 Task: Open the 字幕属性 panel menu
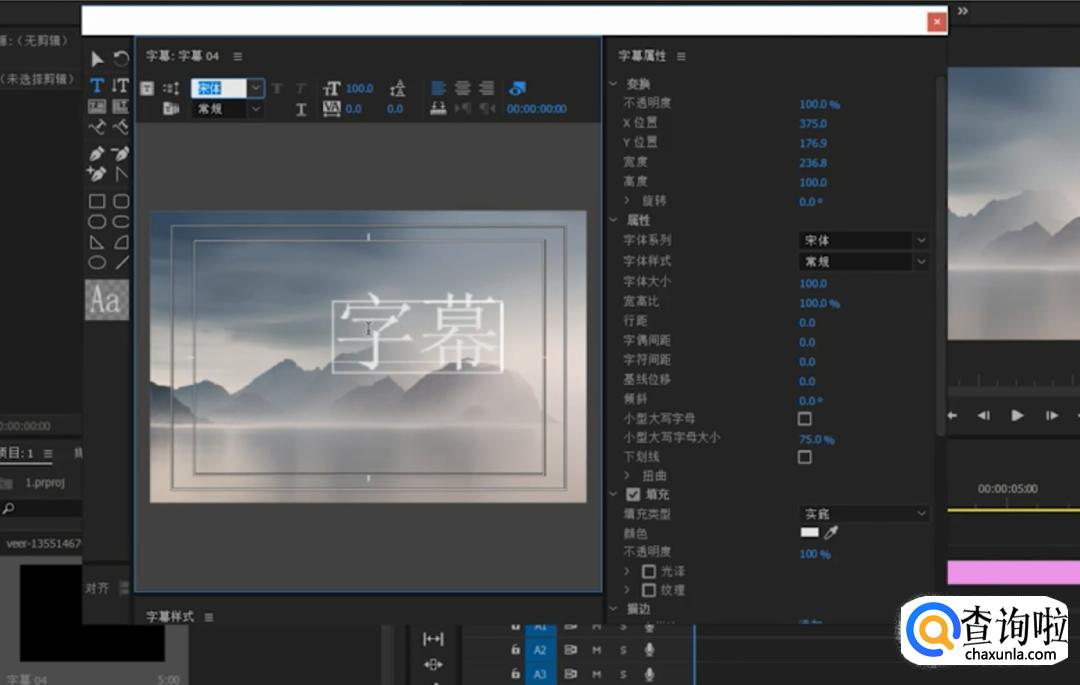[681, 56]
